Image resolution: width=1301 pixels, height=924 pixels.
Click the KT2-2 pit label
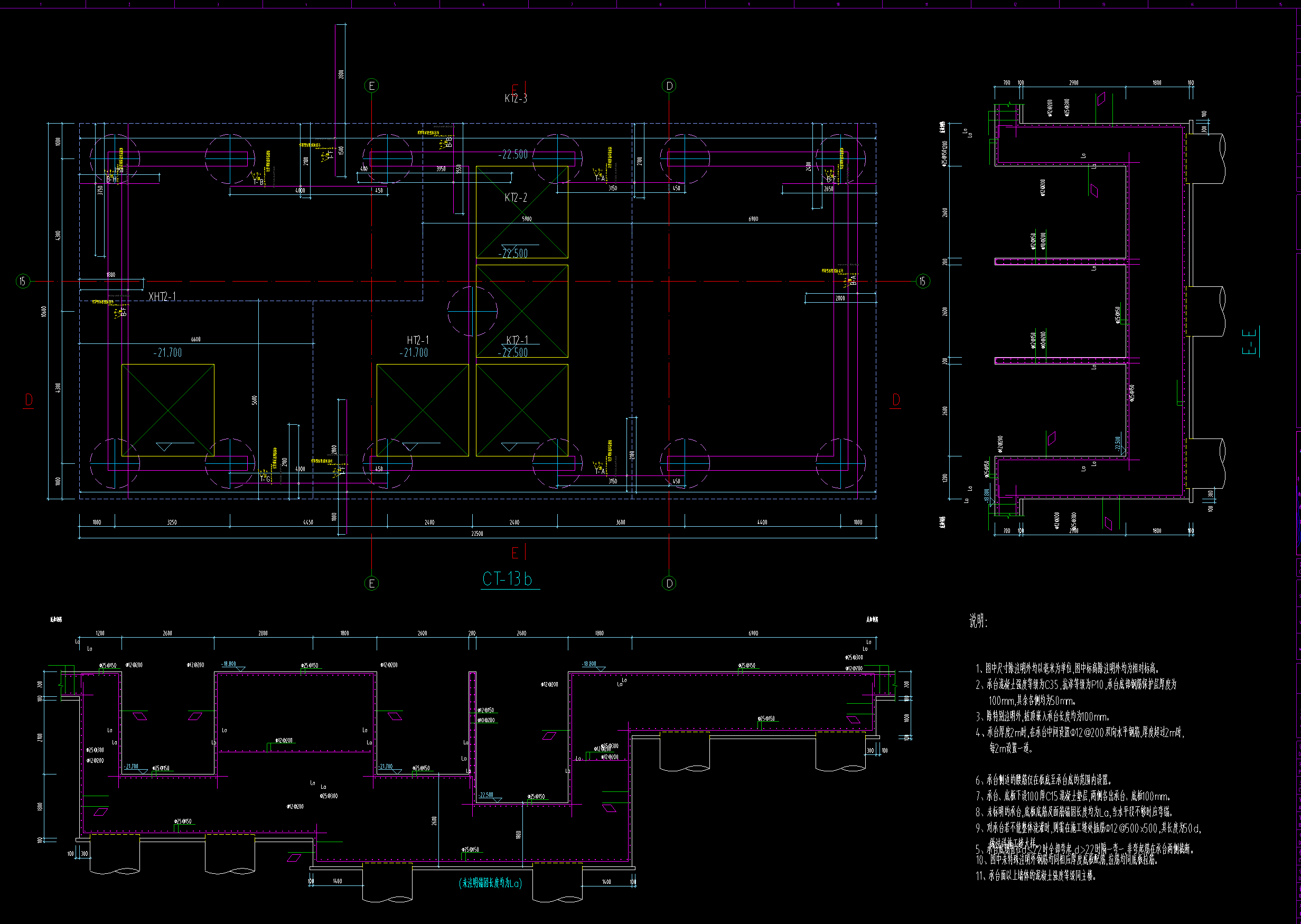click(516, 198)
